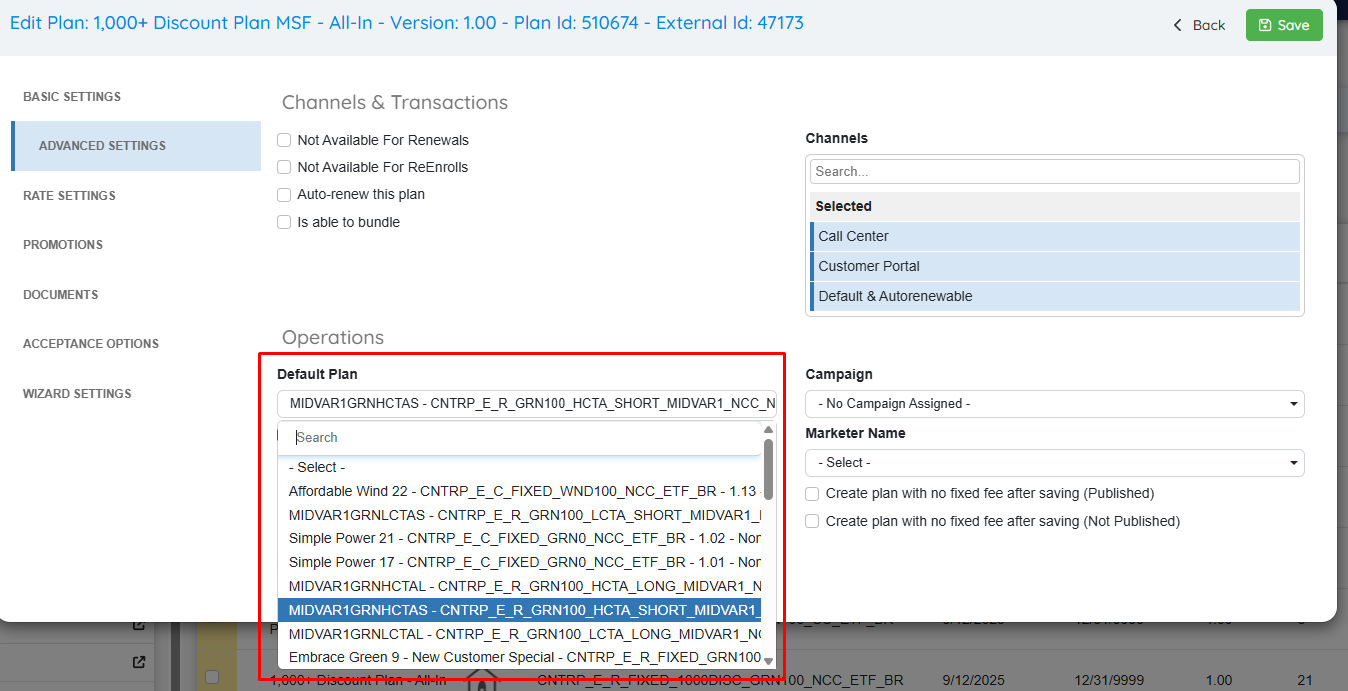
Task: Open the Rate Settings section
Action: pyautogui.click(x=70, y=196)
